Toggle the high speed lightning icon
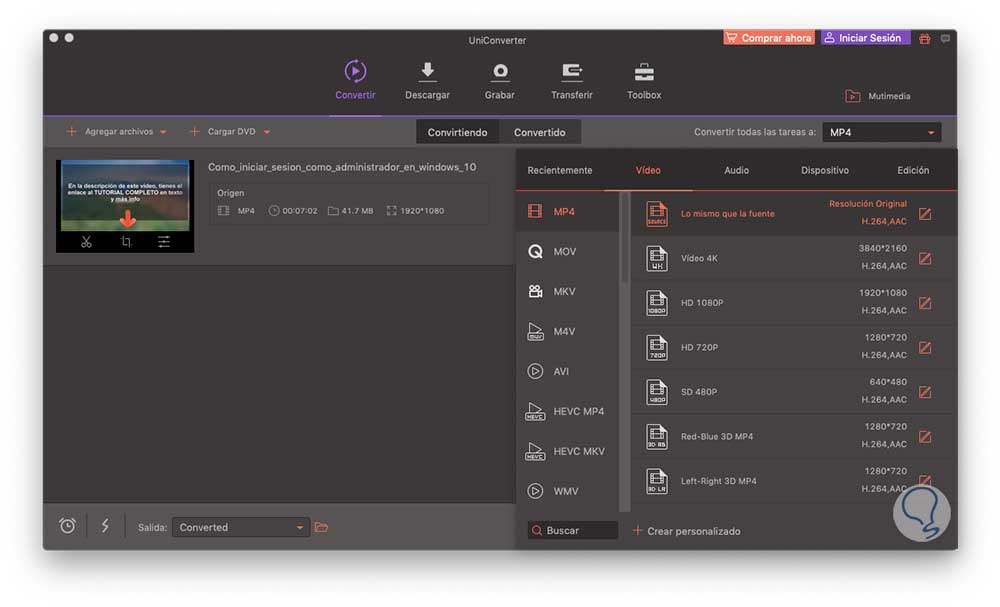 click(105, 526)
